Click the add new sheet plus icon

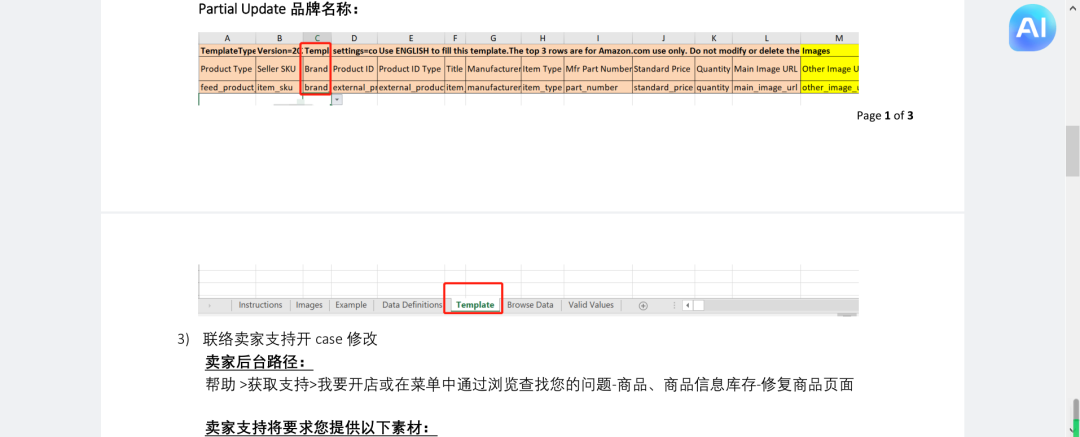click(643, 305)
